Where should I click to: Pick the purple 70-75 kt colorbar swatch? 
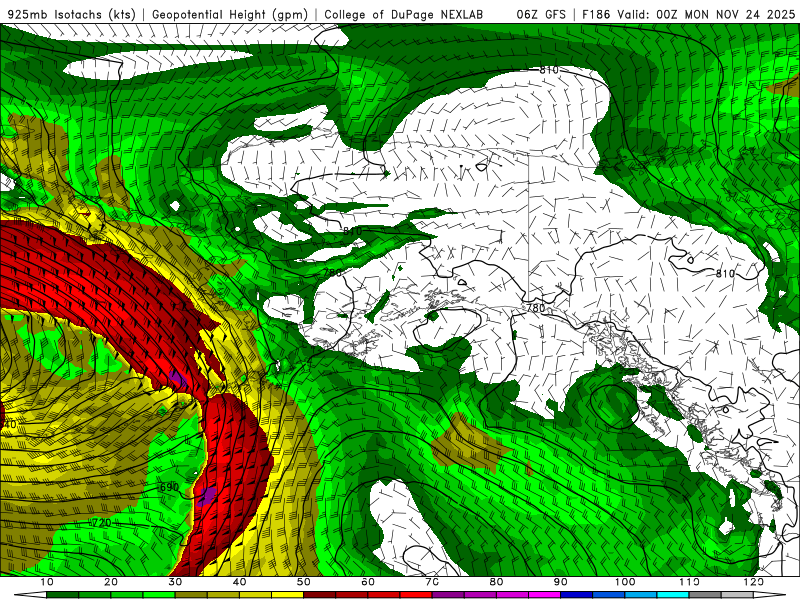(x=448, y=595)
